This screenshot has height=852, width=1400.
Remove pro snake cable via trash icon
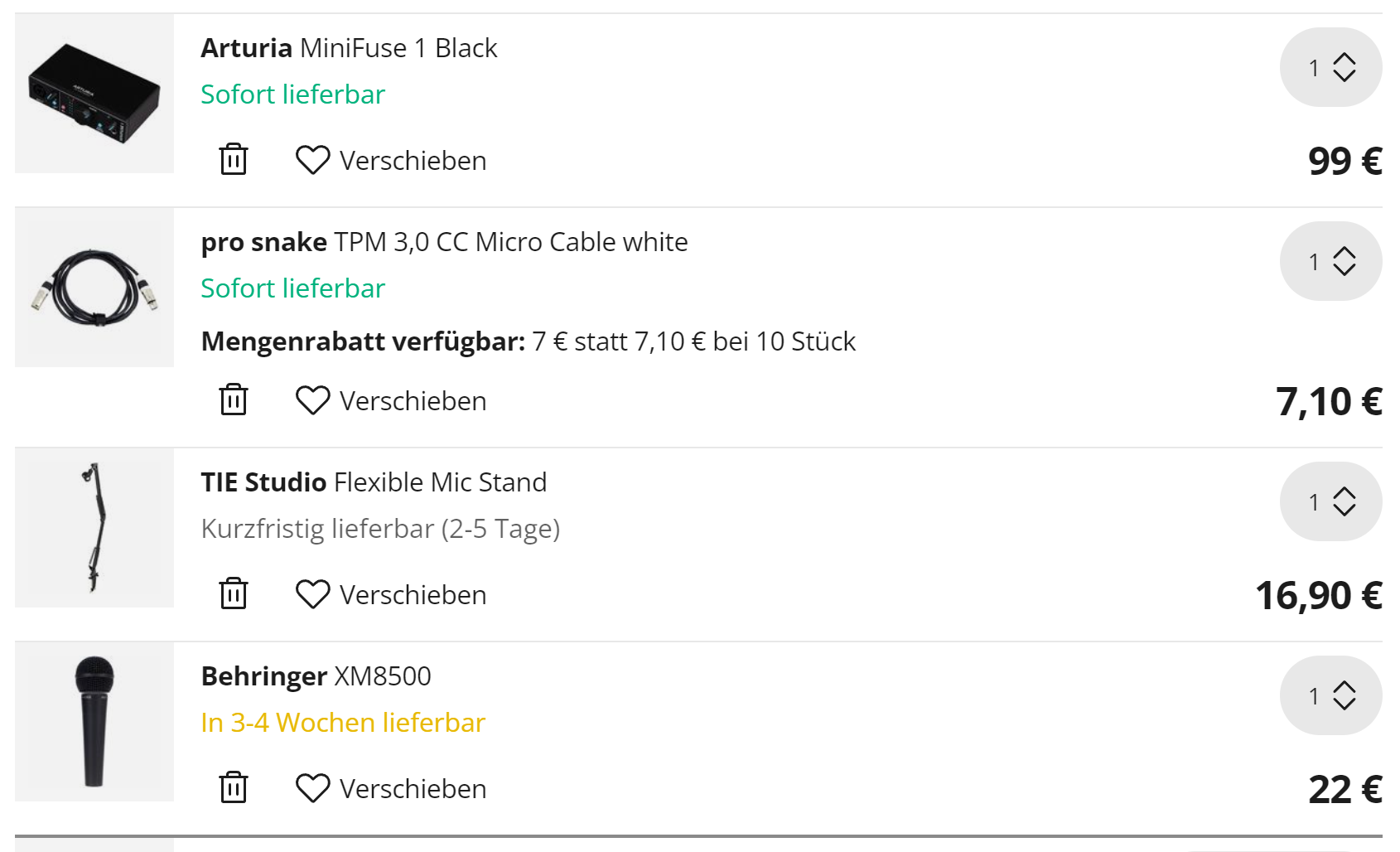[x=234, y=399]
